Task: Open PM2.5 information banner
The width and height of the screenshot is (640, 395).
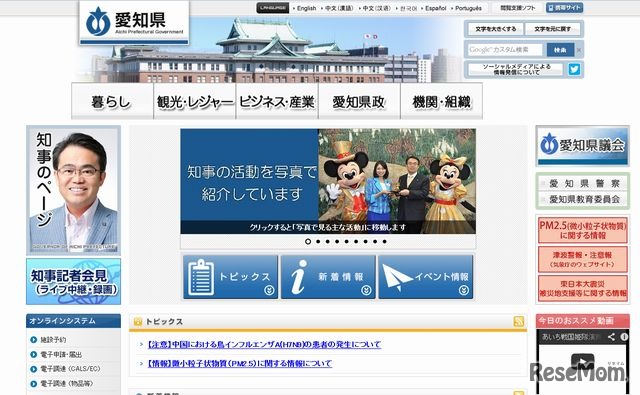Action: tap(582, 230)
